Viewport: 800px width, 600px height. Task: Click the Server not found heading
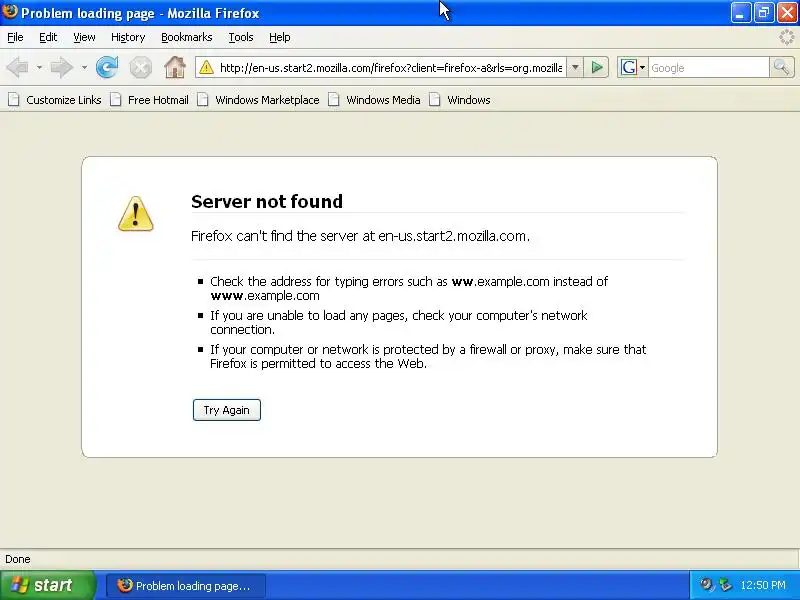pyautogui.click(x=267, y=202)
